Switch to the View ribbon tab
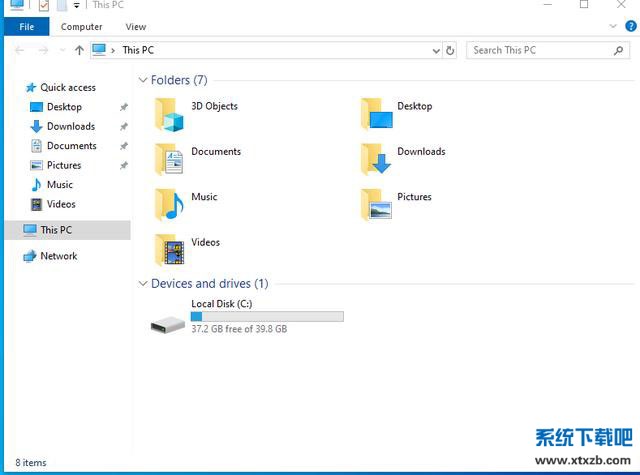Viewport: 640px width, 475px height. 135,27
